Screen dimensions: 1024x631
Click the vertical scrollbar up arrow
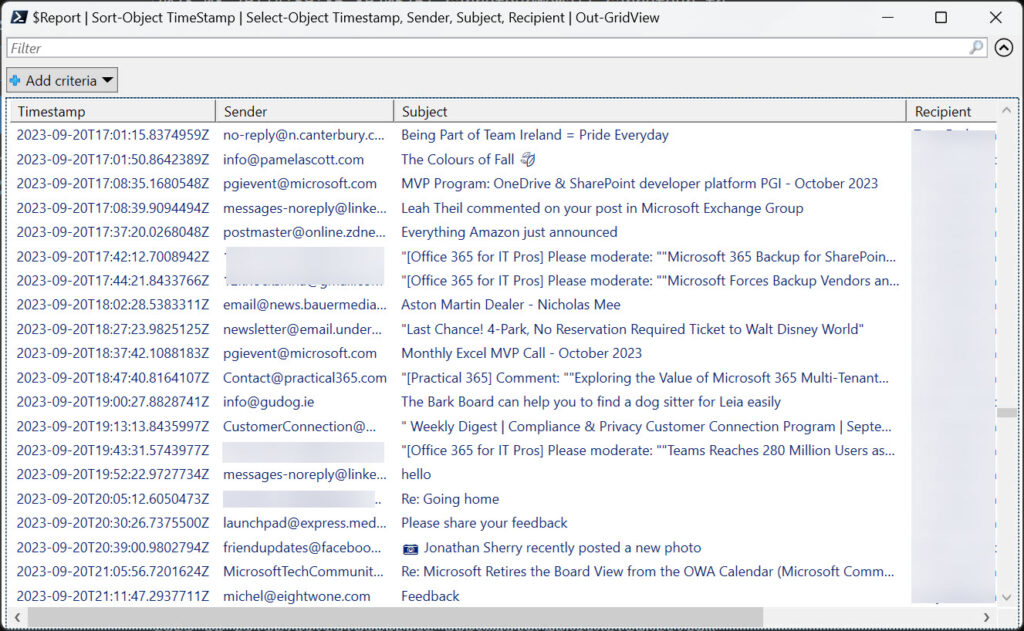[1006, 110]
